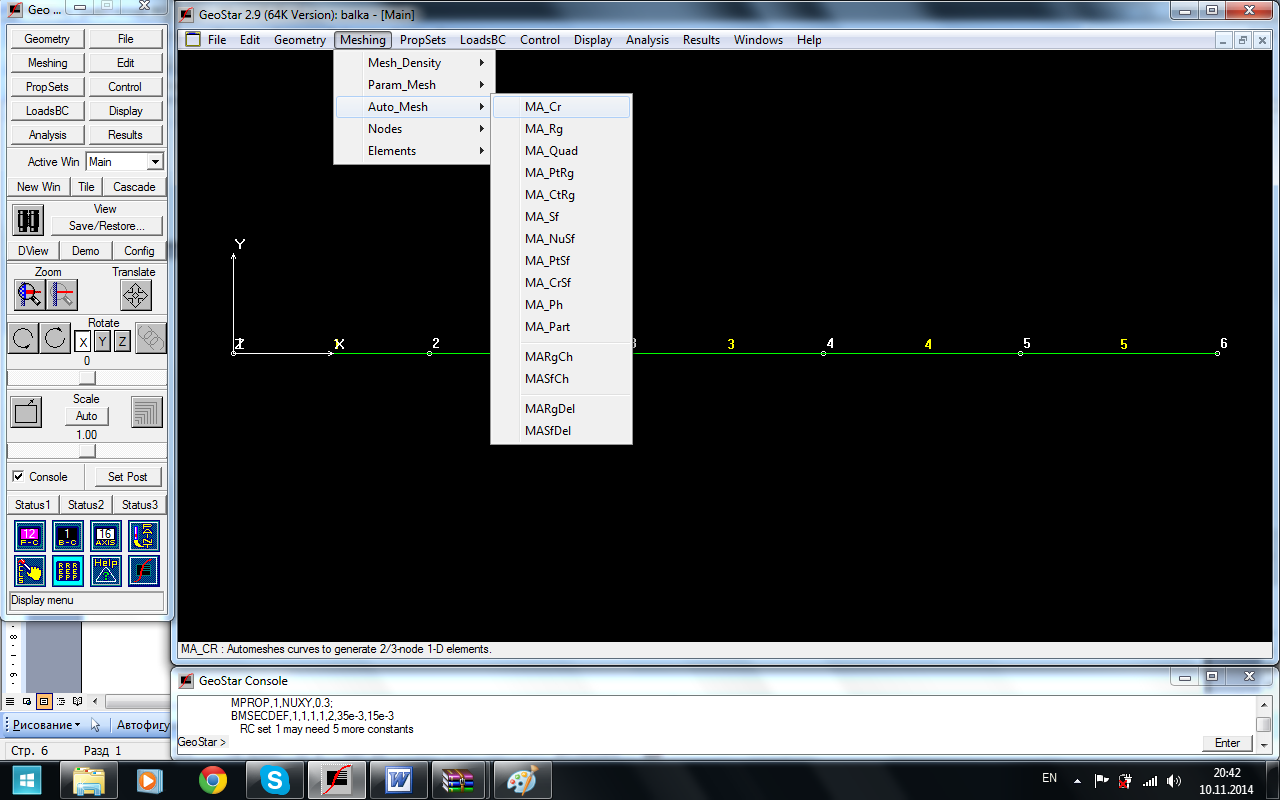Viewport: 1280px width, 800px height.
Task: Select MA_Quad menu entry
Action: [x=561, y=151]
